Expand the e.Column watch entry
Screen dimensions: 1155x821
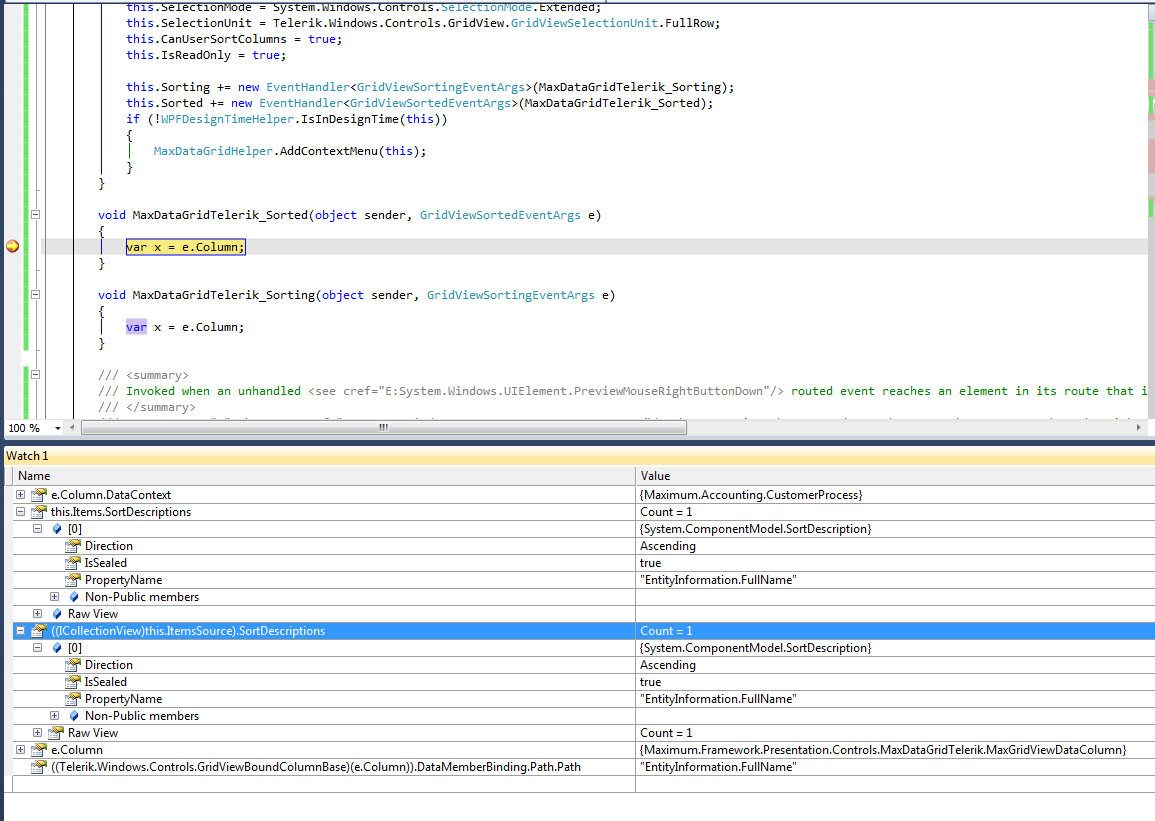[x=21, y=750]
